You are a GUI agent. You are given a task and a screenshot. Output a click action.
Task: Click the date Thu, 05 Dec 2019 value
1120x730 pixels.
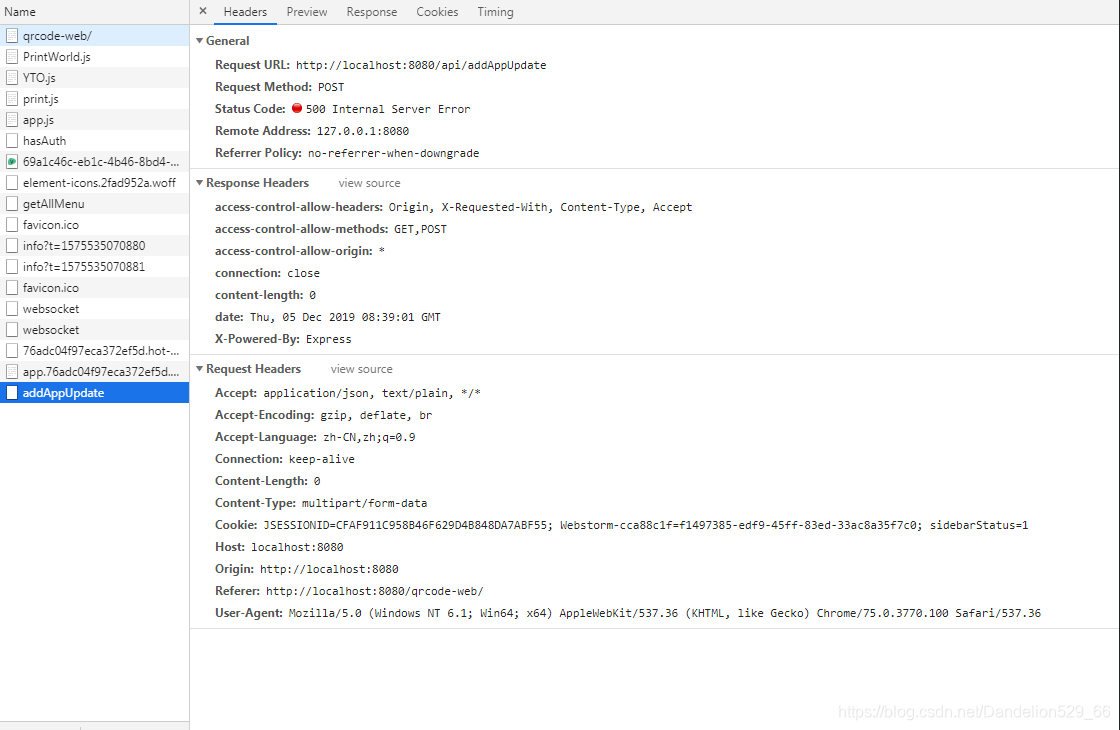click(x=345, y=317)
